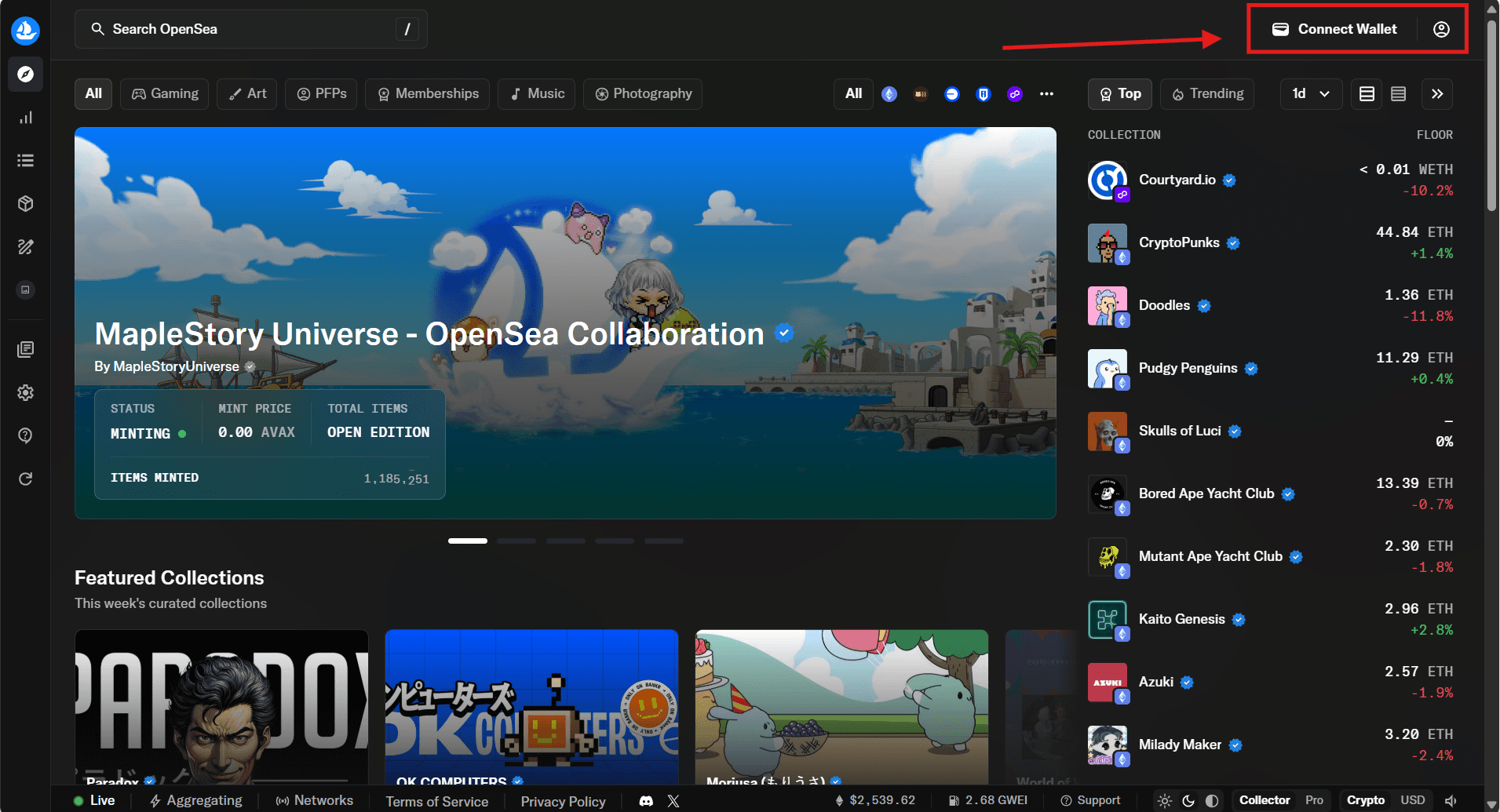Switch to dark theme moon icon
The width and height of the screenshot is (1500, 812).
click(x=1188, y=801)
